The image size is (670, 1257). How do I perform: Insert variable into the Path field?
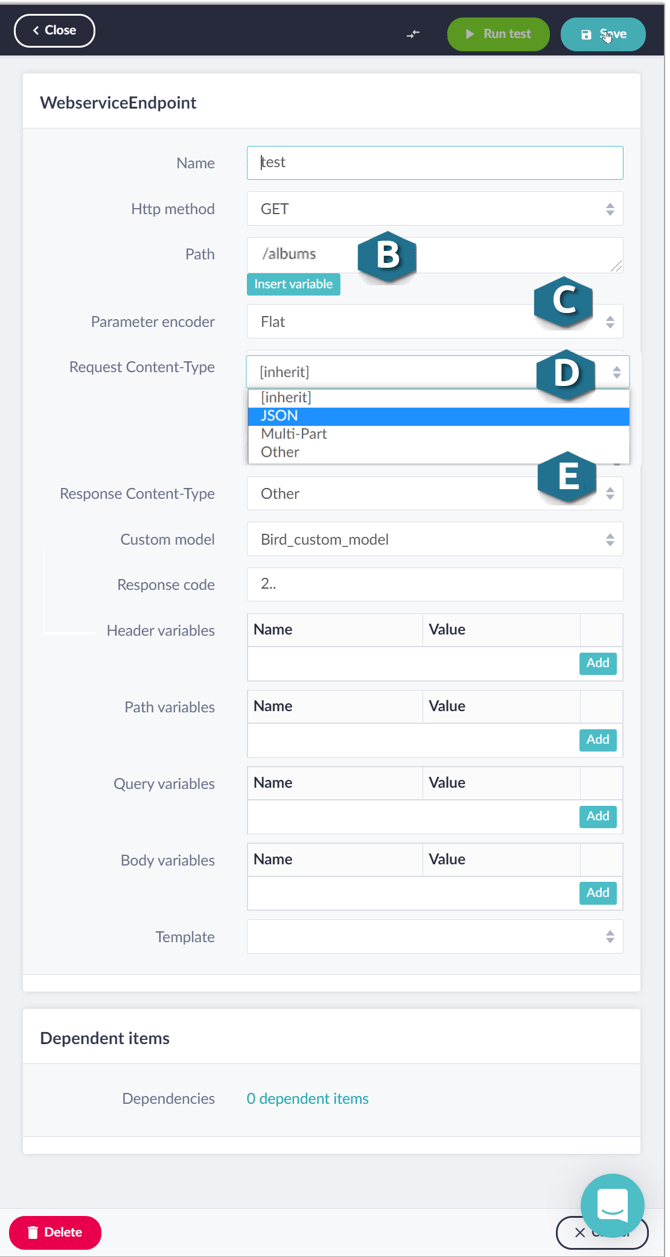[x=293, y=284]
